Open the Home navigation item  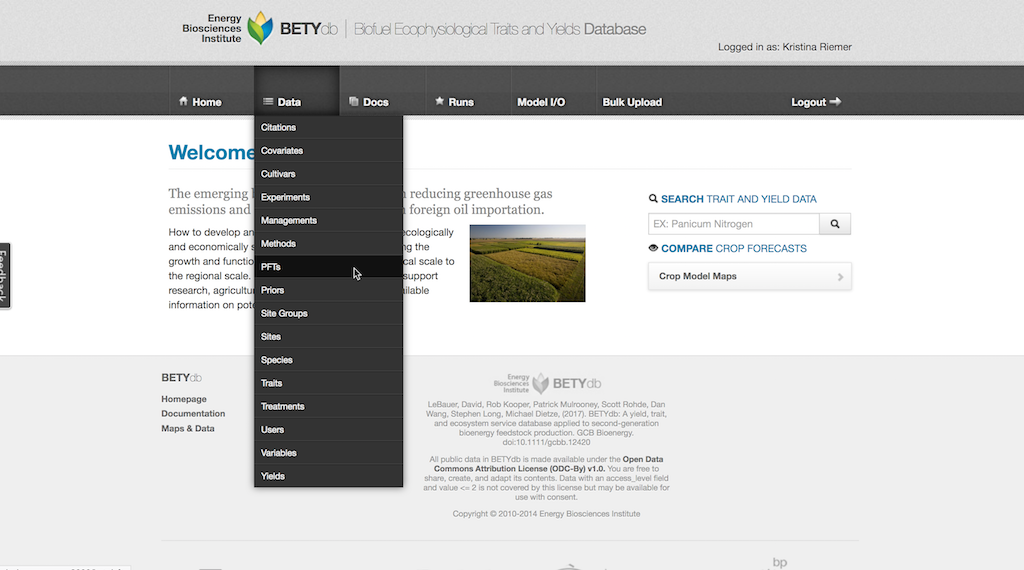[200, 102]
